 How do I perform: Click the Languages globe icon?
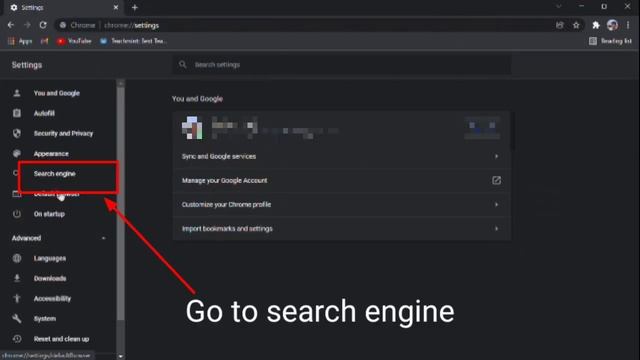[17, 258]
